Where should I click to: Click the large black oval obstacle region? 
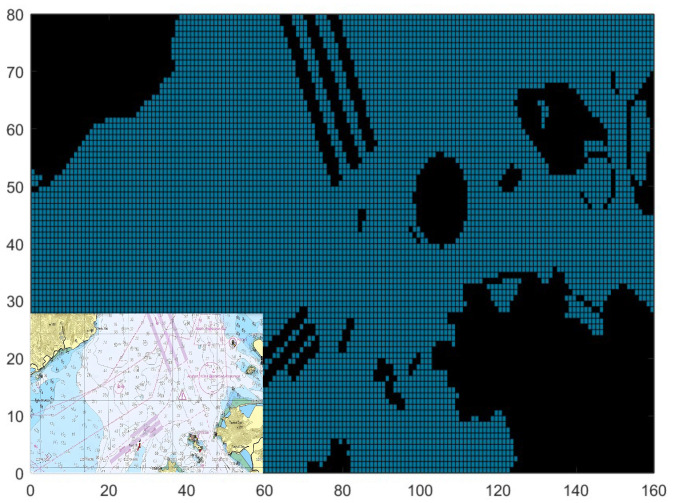pos(440,200)
